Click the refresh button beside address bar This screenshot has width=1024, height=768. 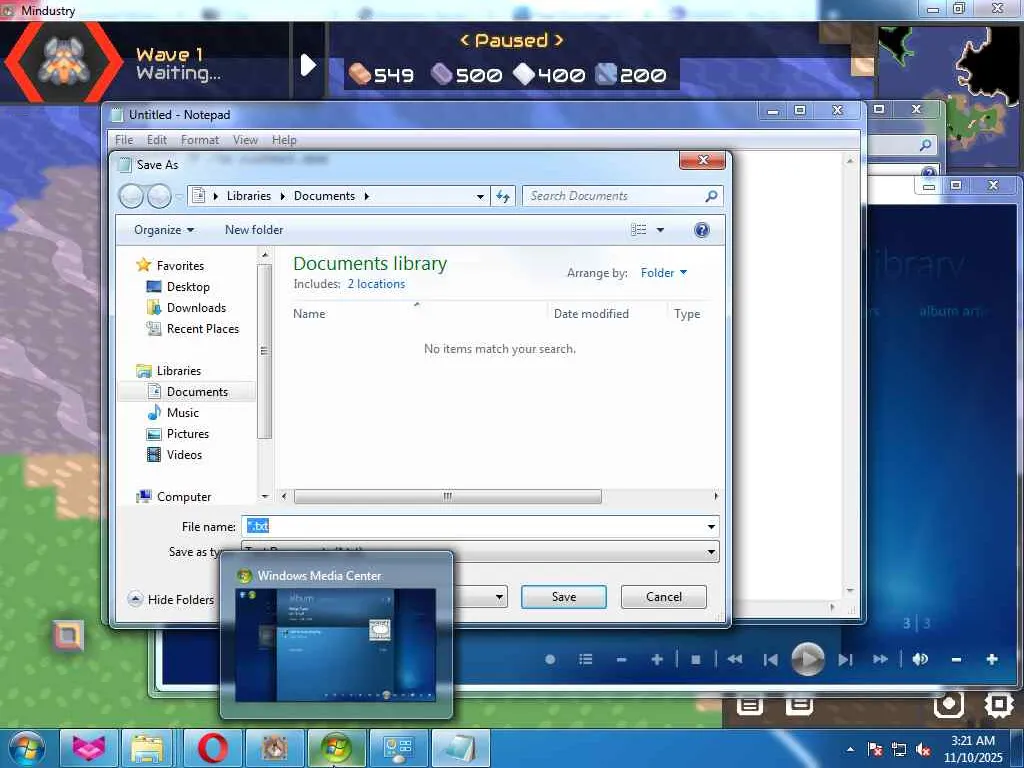point(503,196)
